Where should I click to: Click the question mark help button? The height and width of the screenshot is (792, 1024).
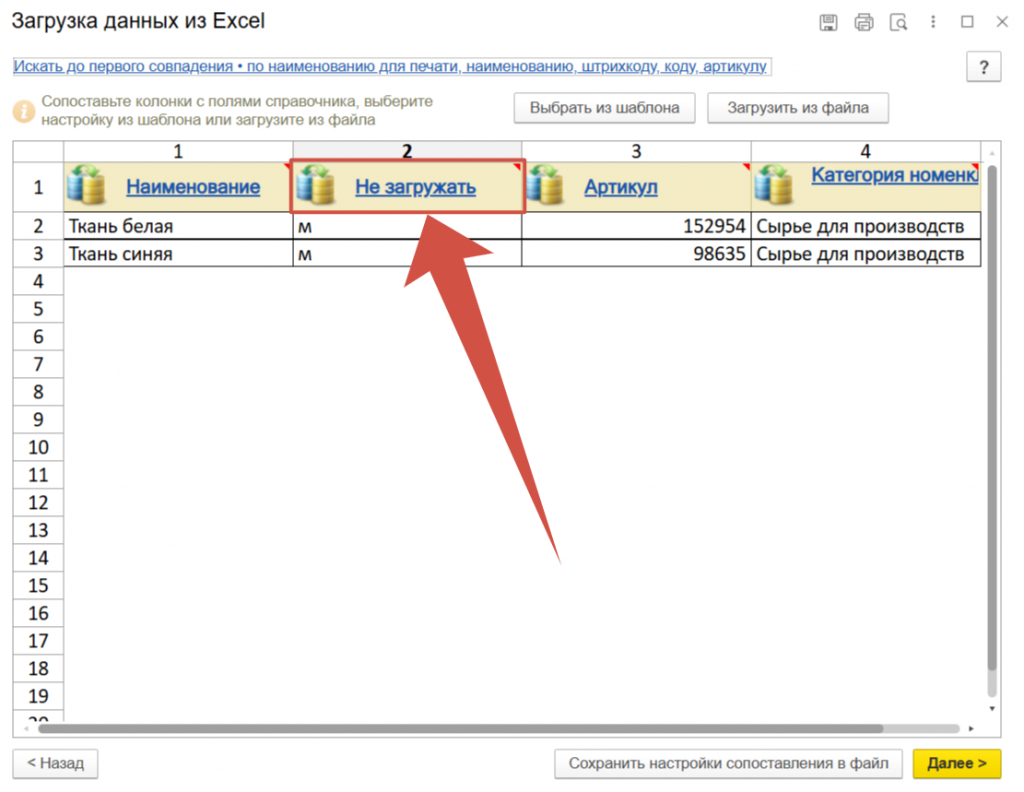click(x=984, y=67)
